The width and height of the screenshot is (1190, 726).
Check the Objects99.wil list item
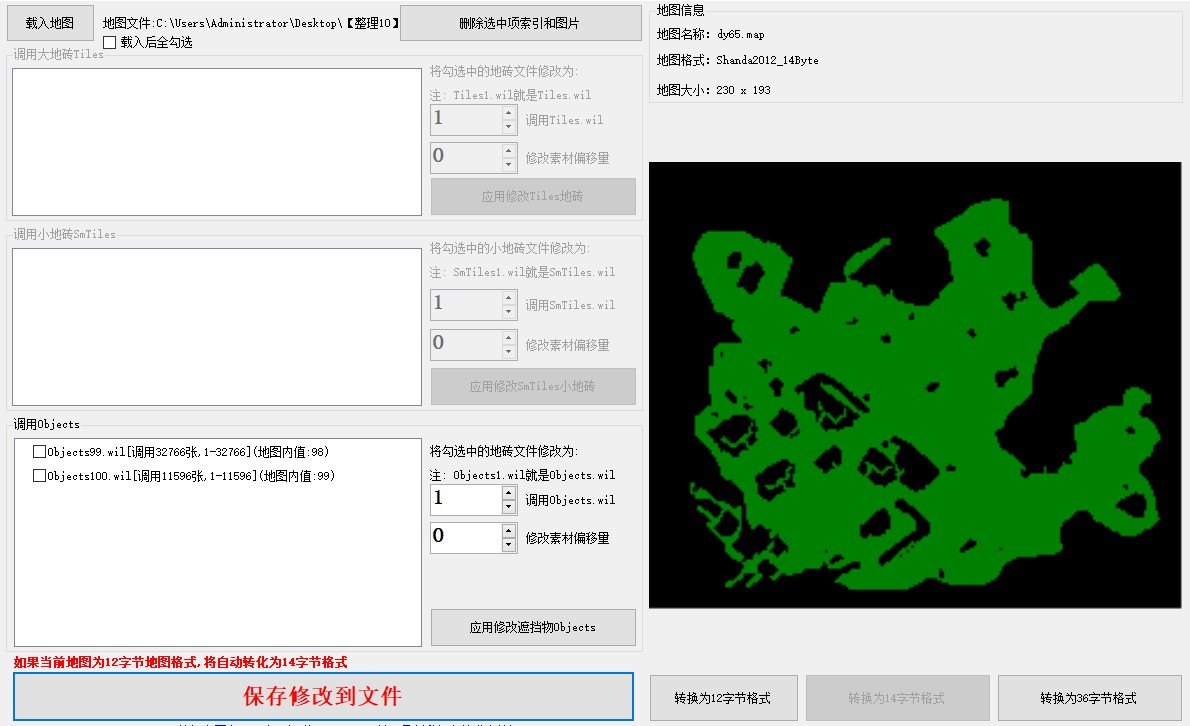click(40, 452)
